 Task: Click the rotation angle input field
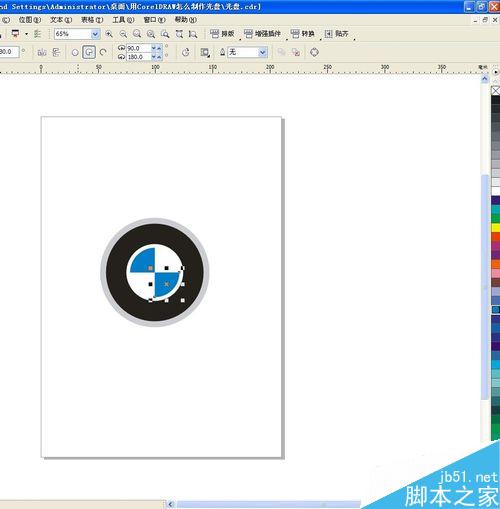coord(9,52)
